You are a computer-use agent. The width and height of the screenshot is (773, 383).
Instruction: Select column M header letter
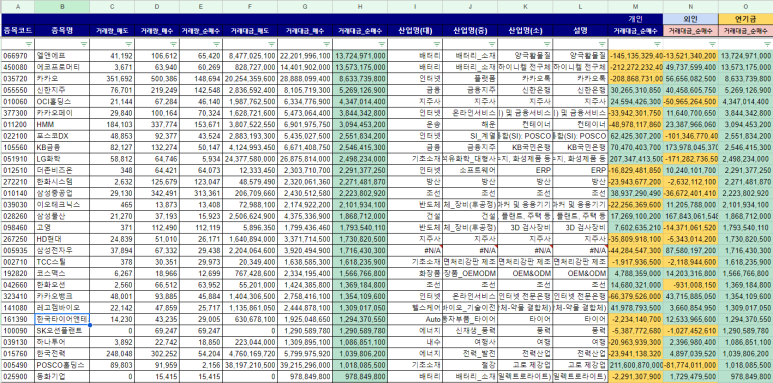635,6
